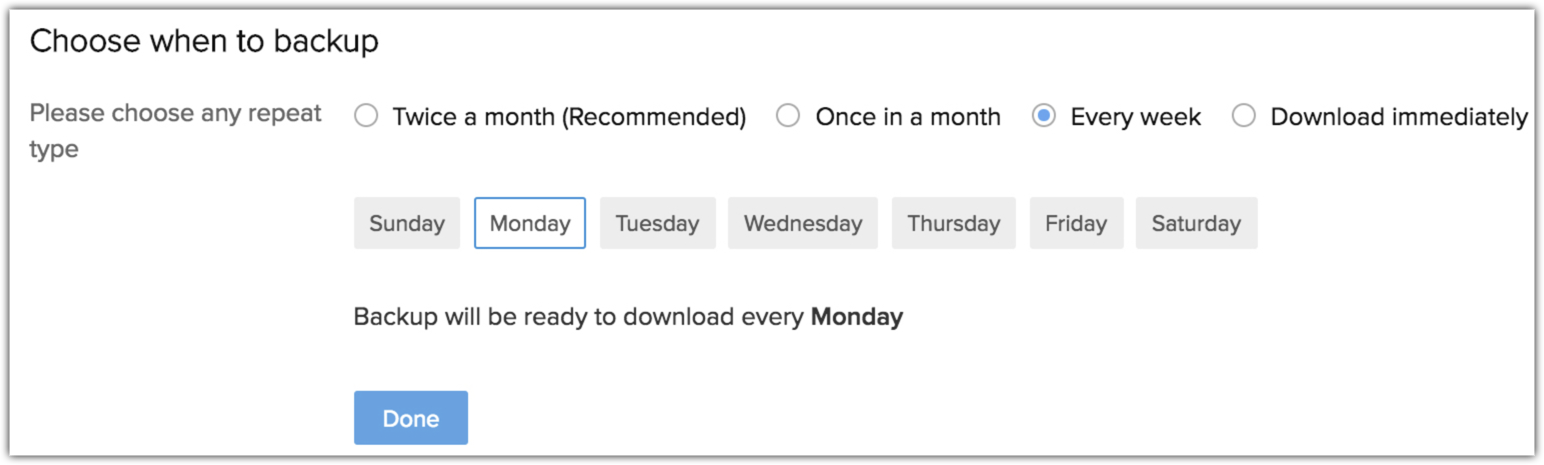Pick Sunday as the backup day
Screen dimensions: 1544x465
coord(407,223)
